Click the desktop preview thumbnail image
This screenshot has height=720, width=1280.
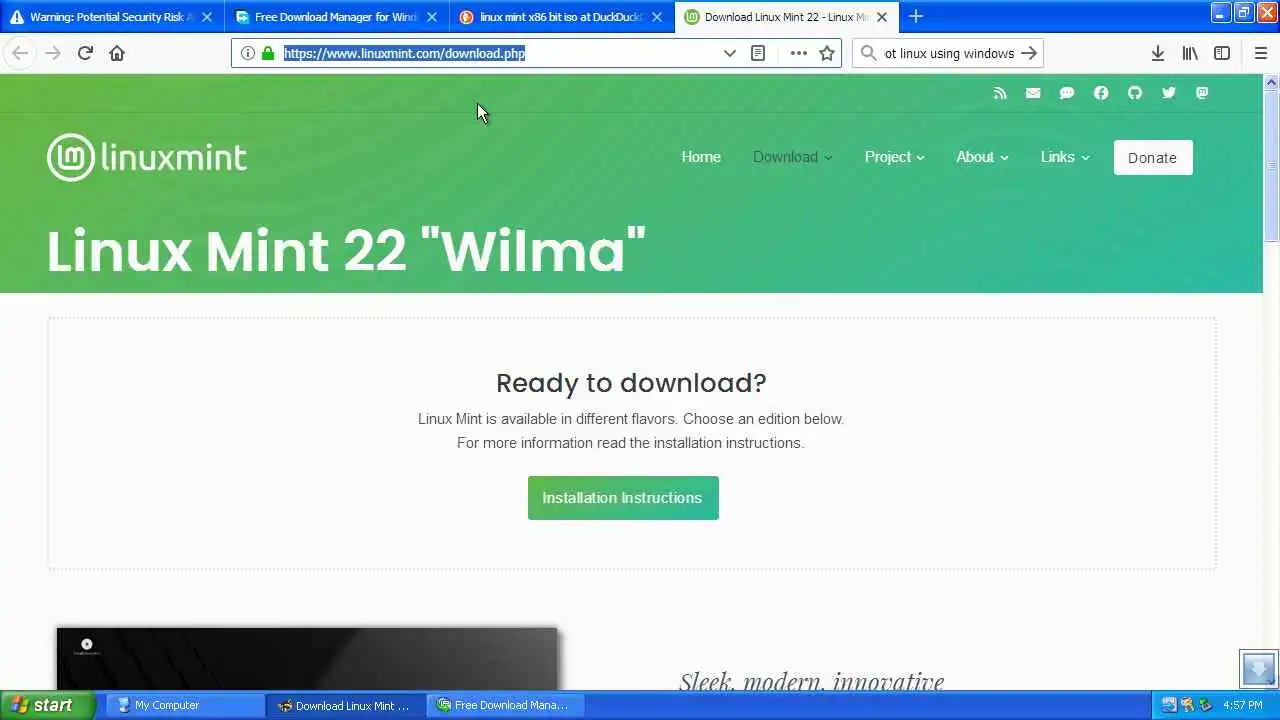307,659
